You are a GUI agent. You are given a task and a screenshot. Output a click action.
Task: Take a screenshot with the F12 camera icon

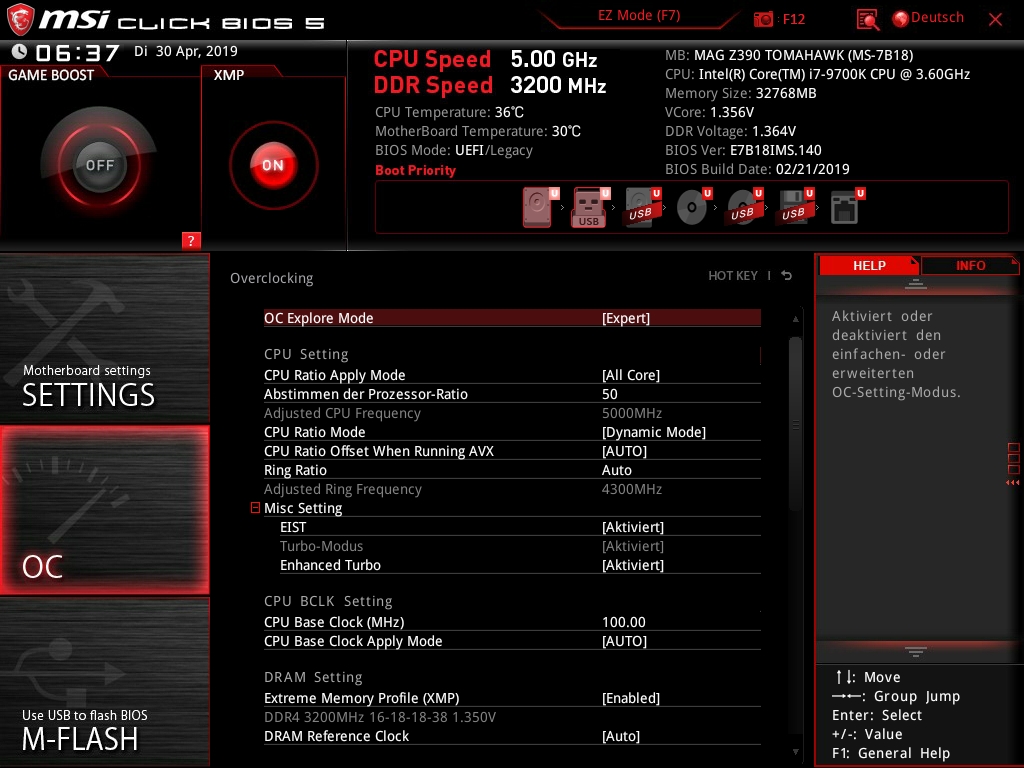point(763,19)
